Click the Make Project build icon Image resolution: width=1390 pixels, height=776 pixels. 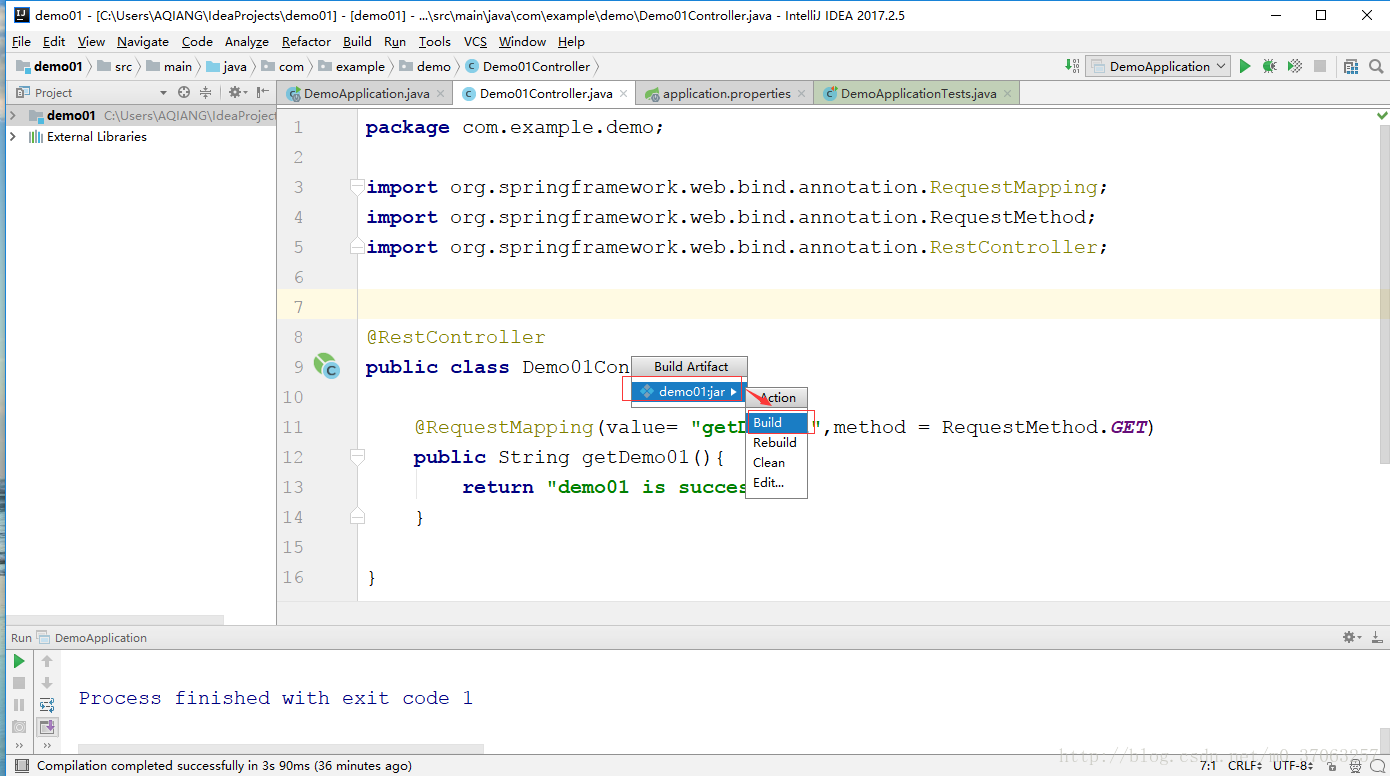point(1073,66)
